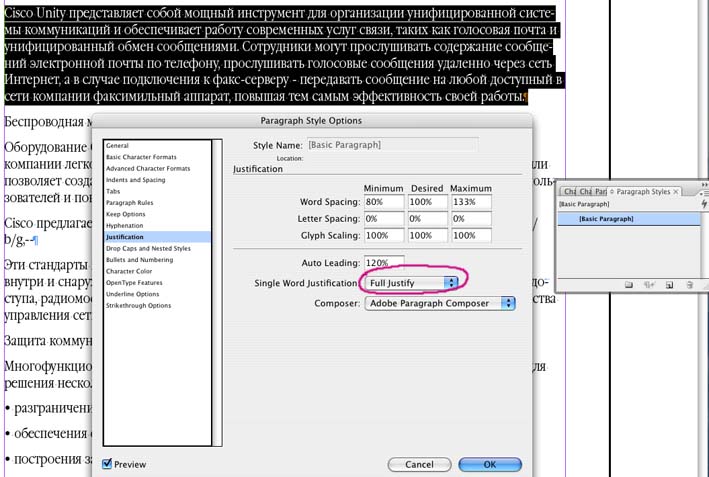This screenshot has height=477, width=709.
Task: Select Hyphenation category
Action: coord(124,225)
